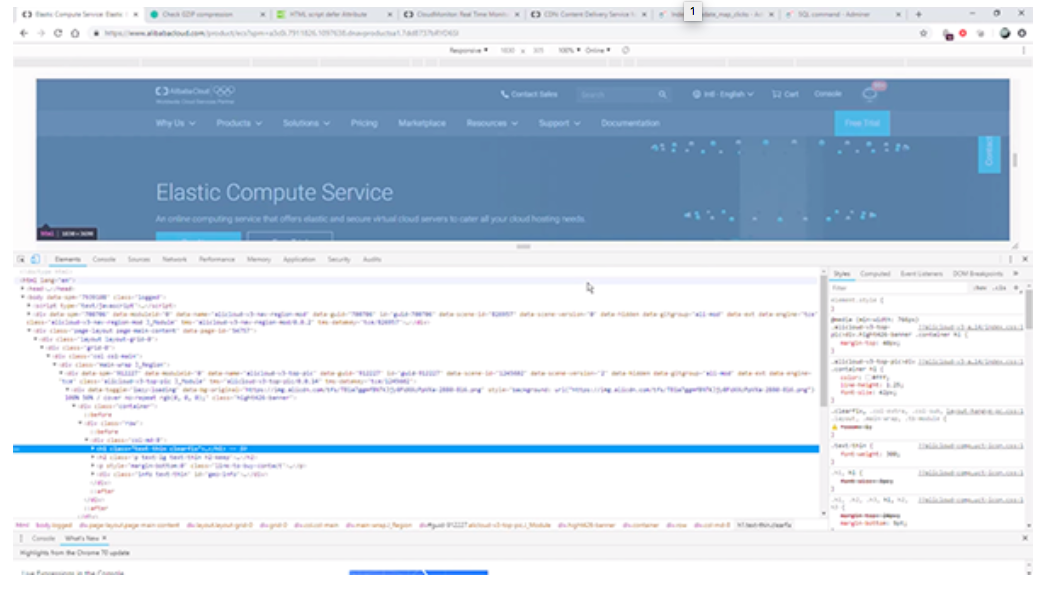The width and height of the screenshot is (1042, 592).
Task: Click the browser reload button
Action: click(58, 33)
